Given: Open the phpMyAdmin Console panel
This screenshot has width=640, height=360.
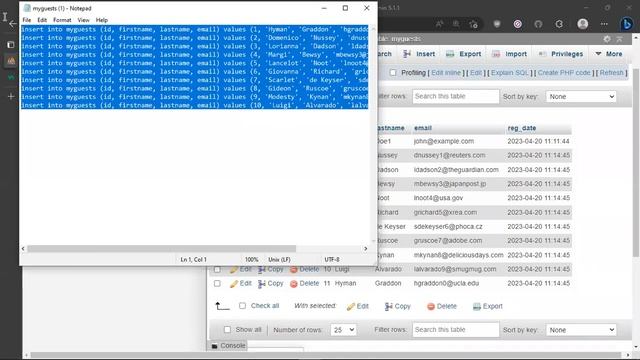Looking at the screenshot, I should pos(229,346).
